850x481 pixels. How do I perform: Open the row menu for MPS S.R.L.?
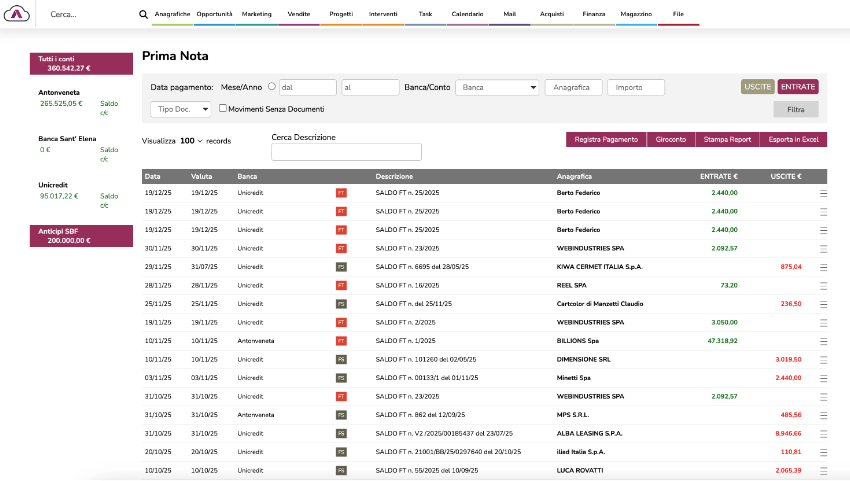824,414
